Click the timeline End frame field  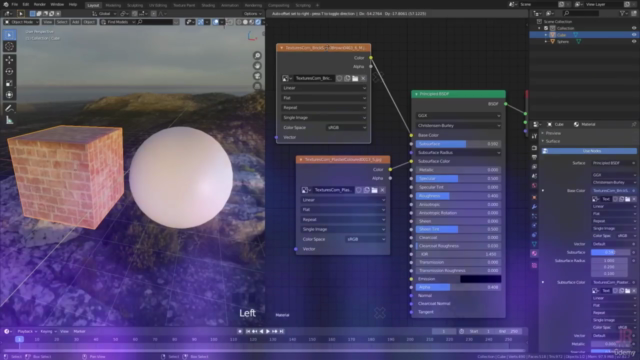(x=509, y=331)
